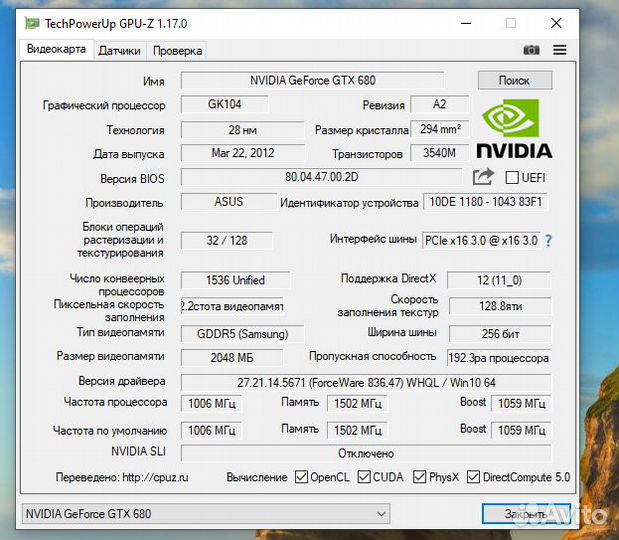This screenshot has height=540, width=619.
Task: Toggle the UEFI checkbox
Action: [x=512, y=178]
